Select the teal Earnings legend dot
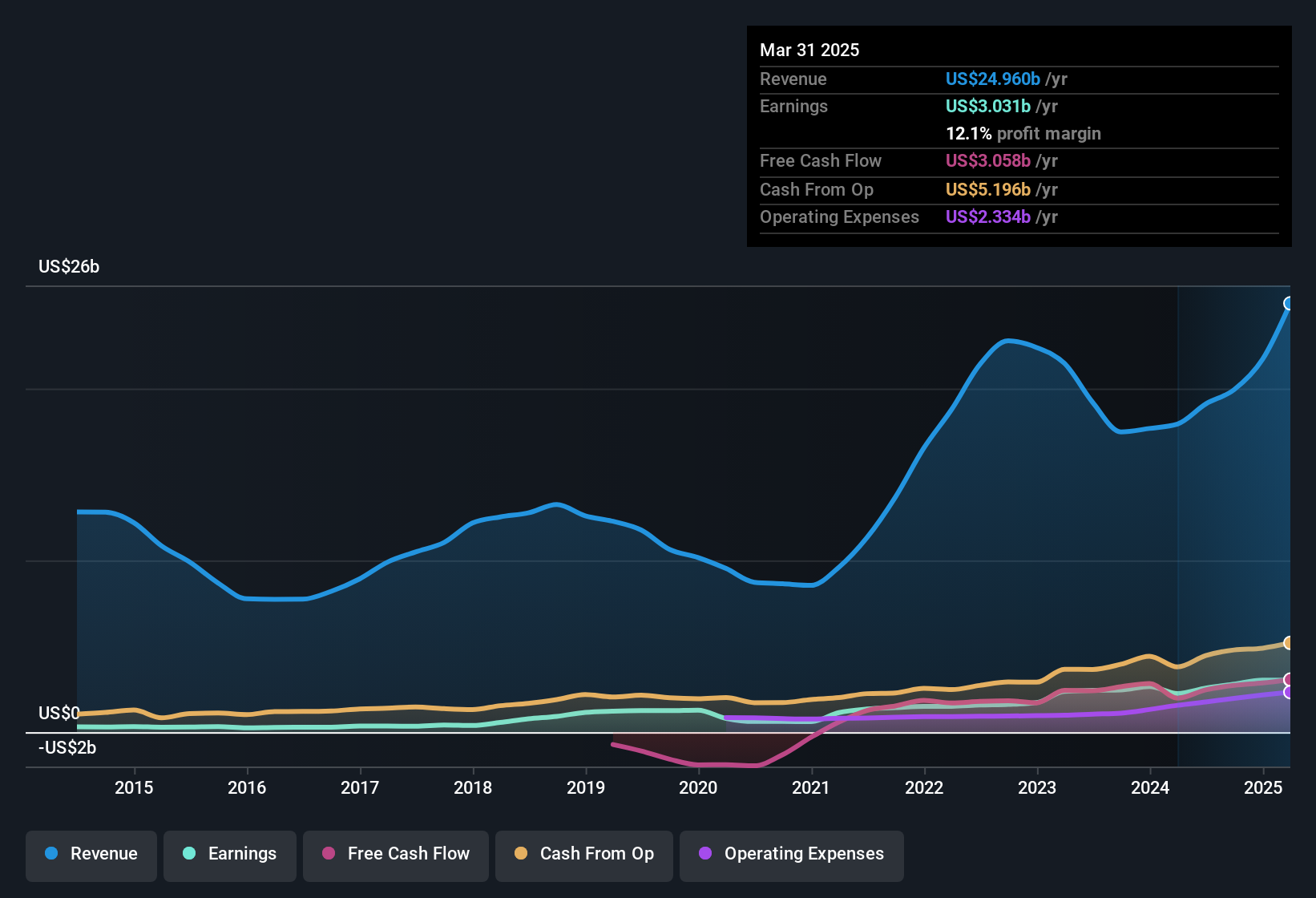This screenshot has height=898, width=1316. click(189, 854)
